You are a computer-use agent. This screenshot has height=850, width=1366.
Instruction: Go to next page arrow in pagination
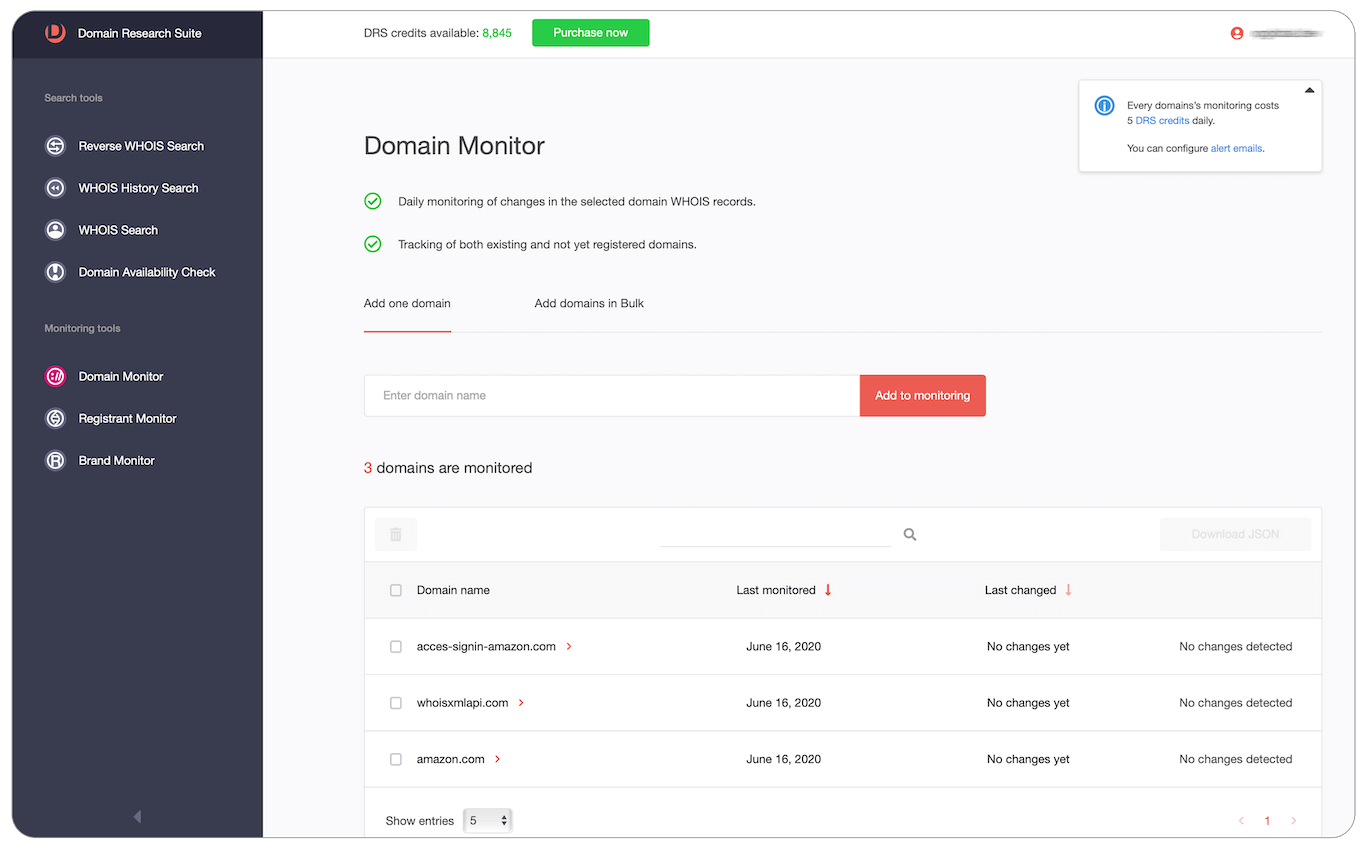1293,821
